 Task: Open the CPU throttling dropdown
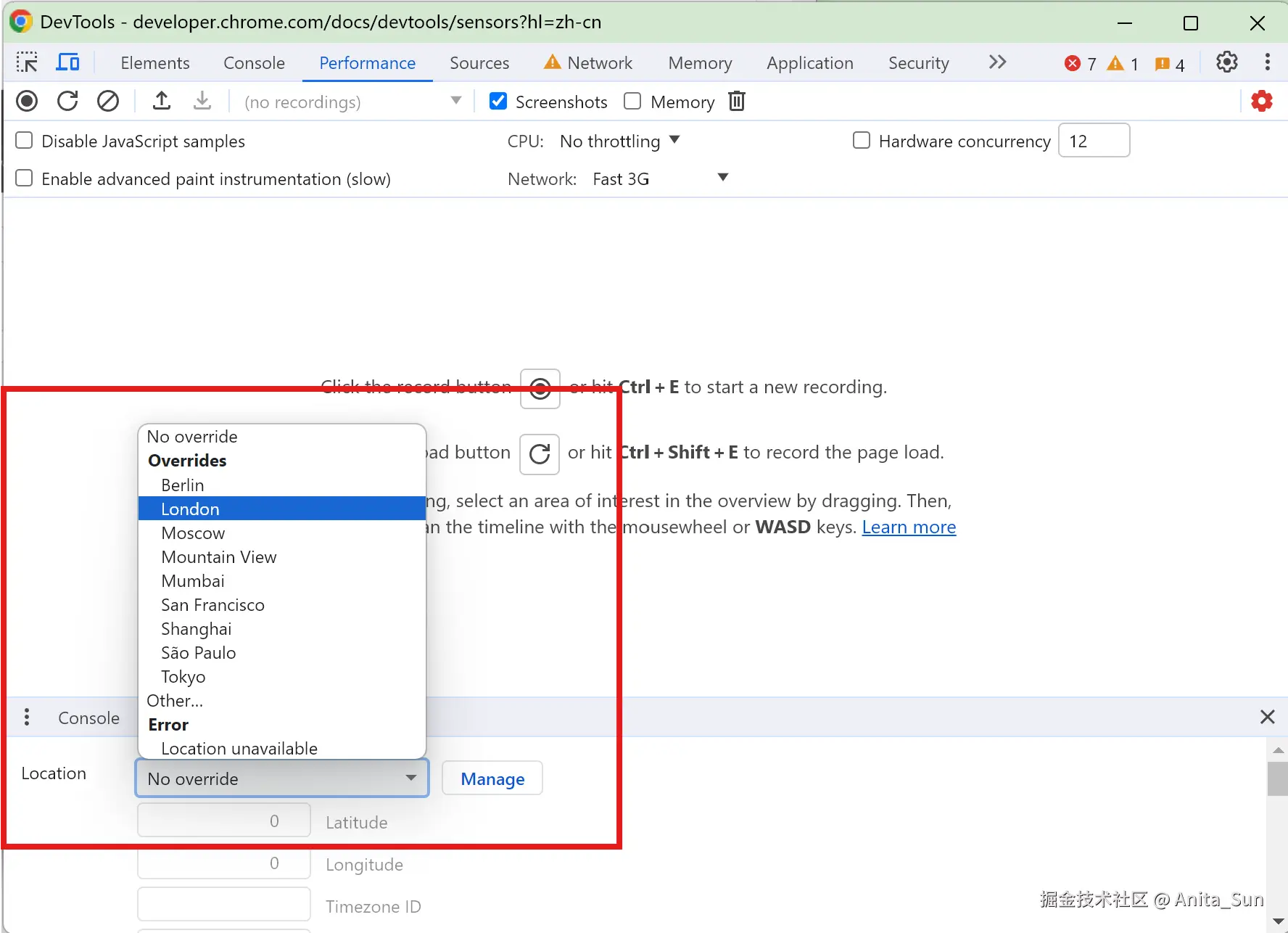pos(620,141)
